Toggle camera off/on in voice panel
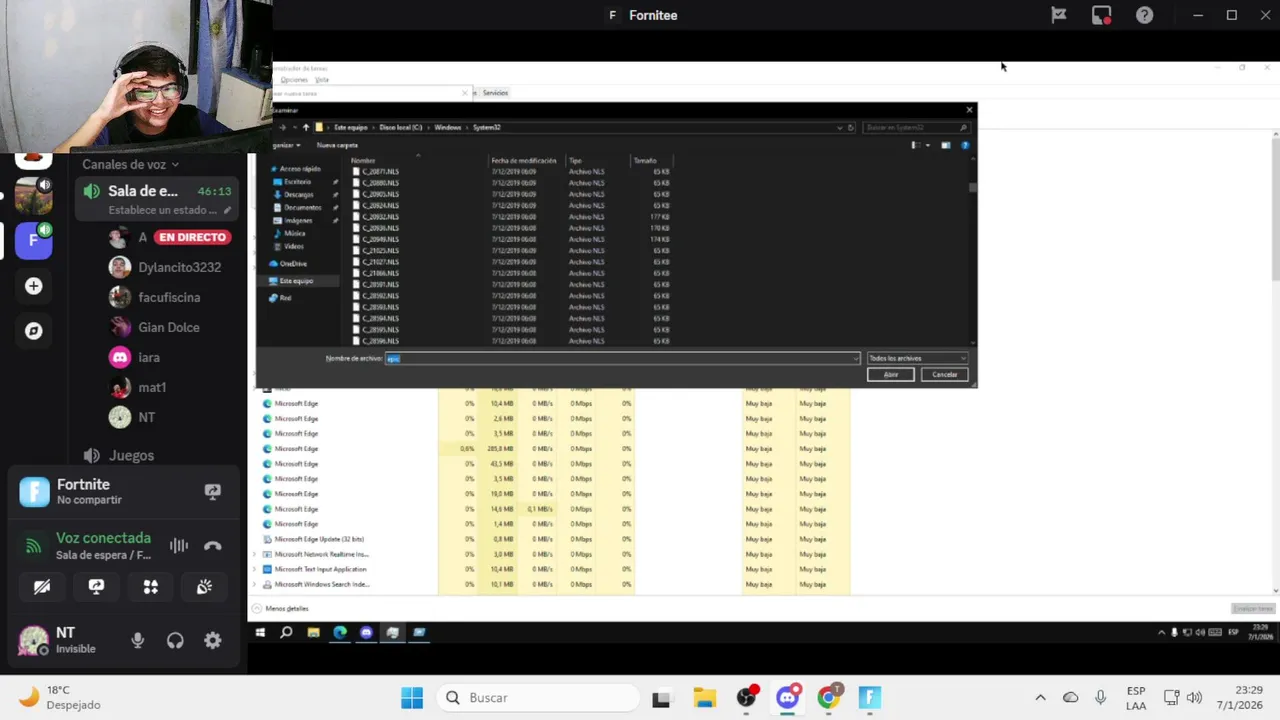The width and height of the screenshot is (1280, 720). (x=42, y=587)
